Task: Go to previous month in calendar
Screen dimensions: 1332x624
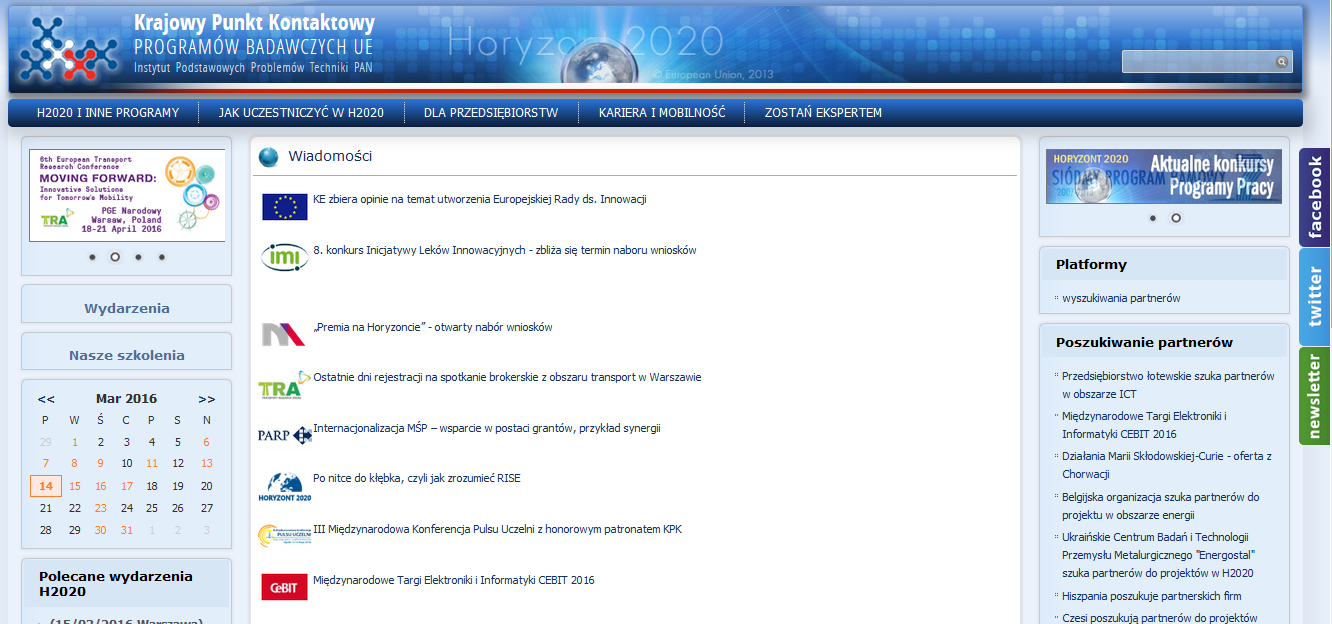Action: pos(46,399)
